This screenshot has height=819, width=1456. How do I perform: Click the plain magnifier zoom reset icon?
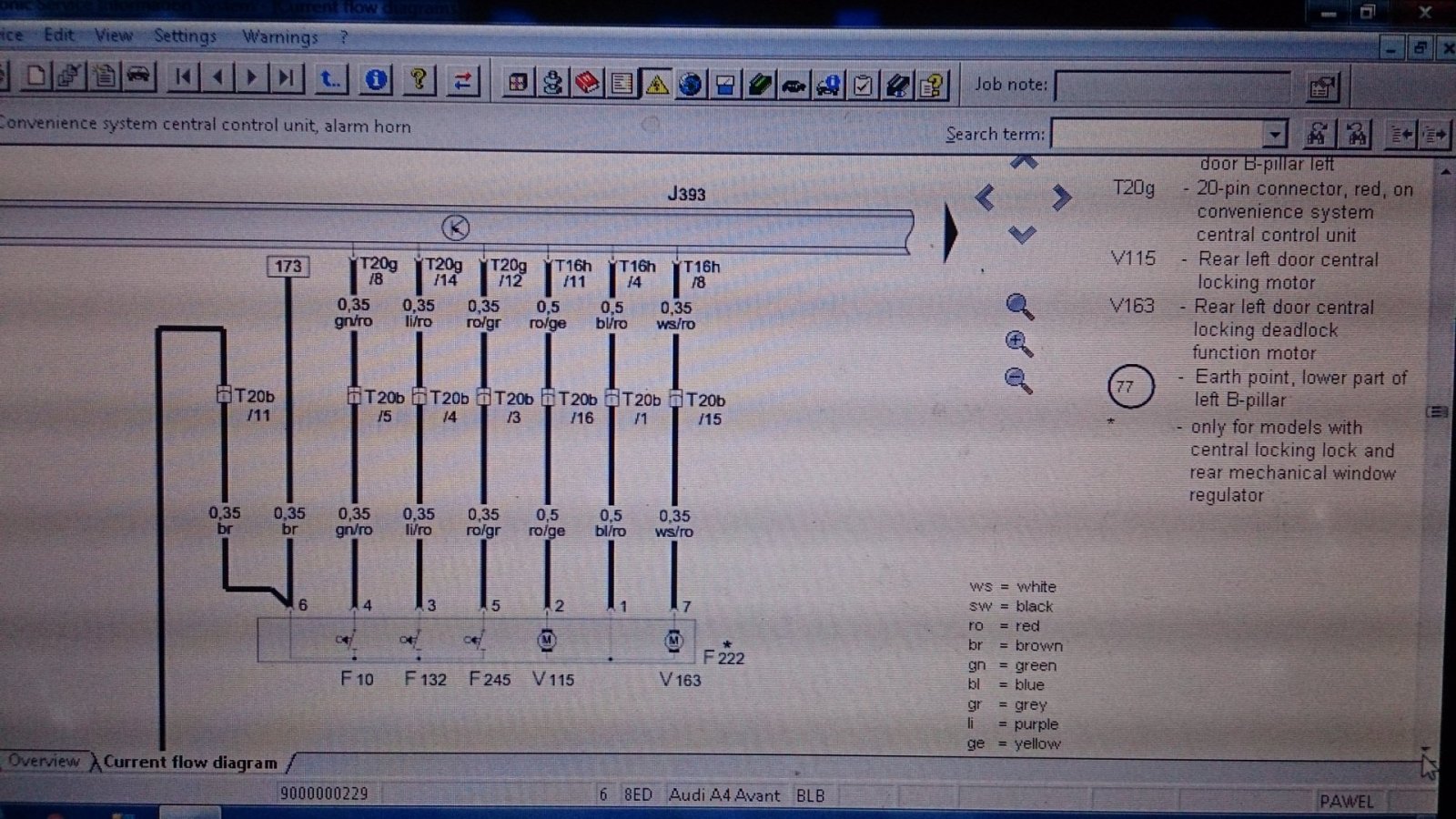(x=1019, y=307)
